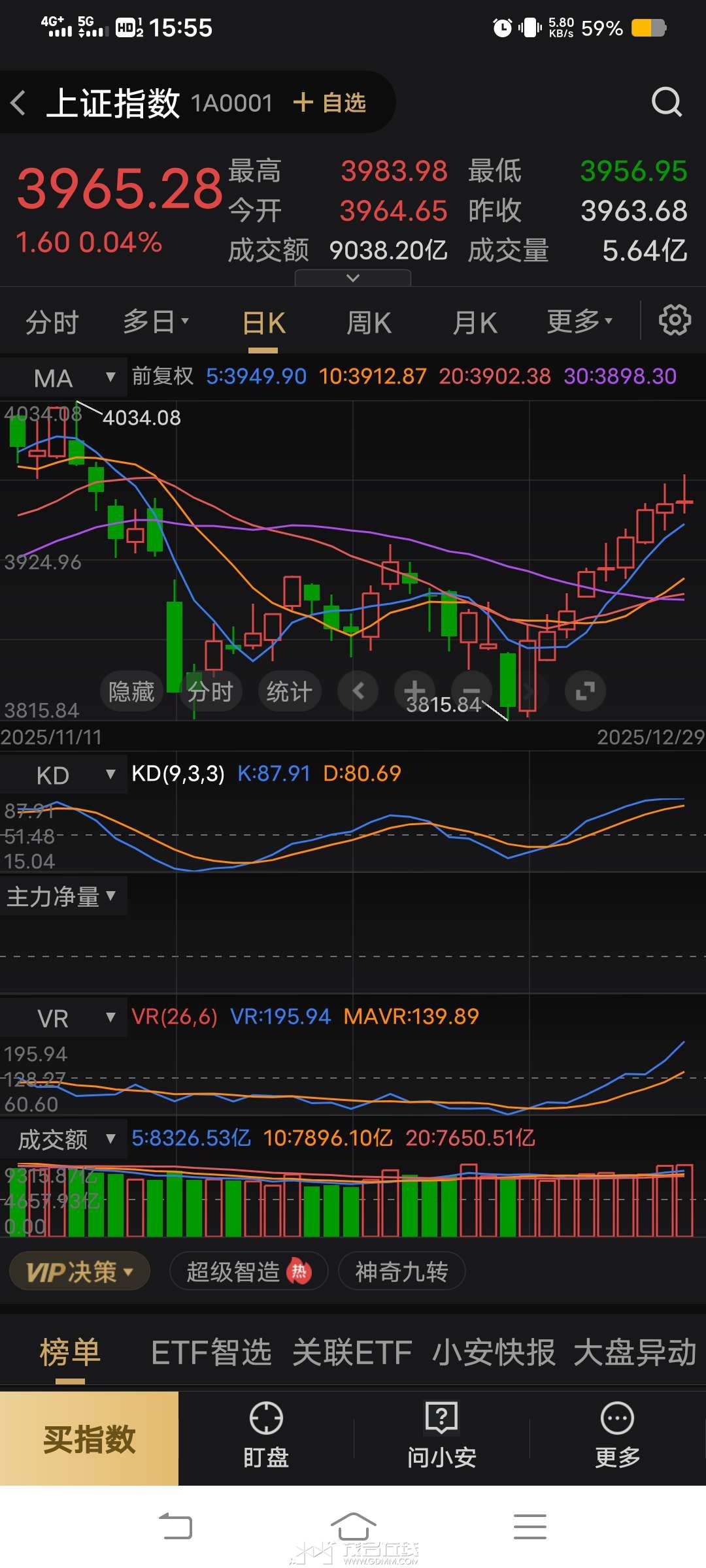
Task: Zoom in the chart with plus
Action: click(x=414, y=691)
